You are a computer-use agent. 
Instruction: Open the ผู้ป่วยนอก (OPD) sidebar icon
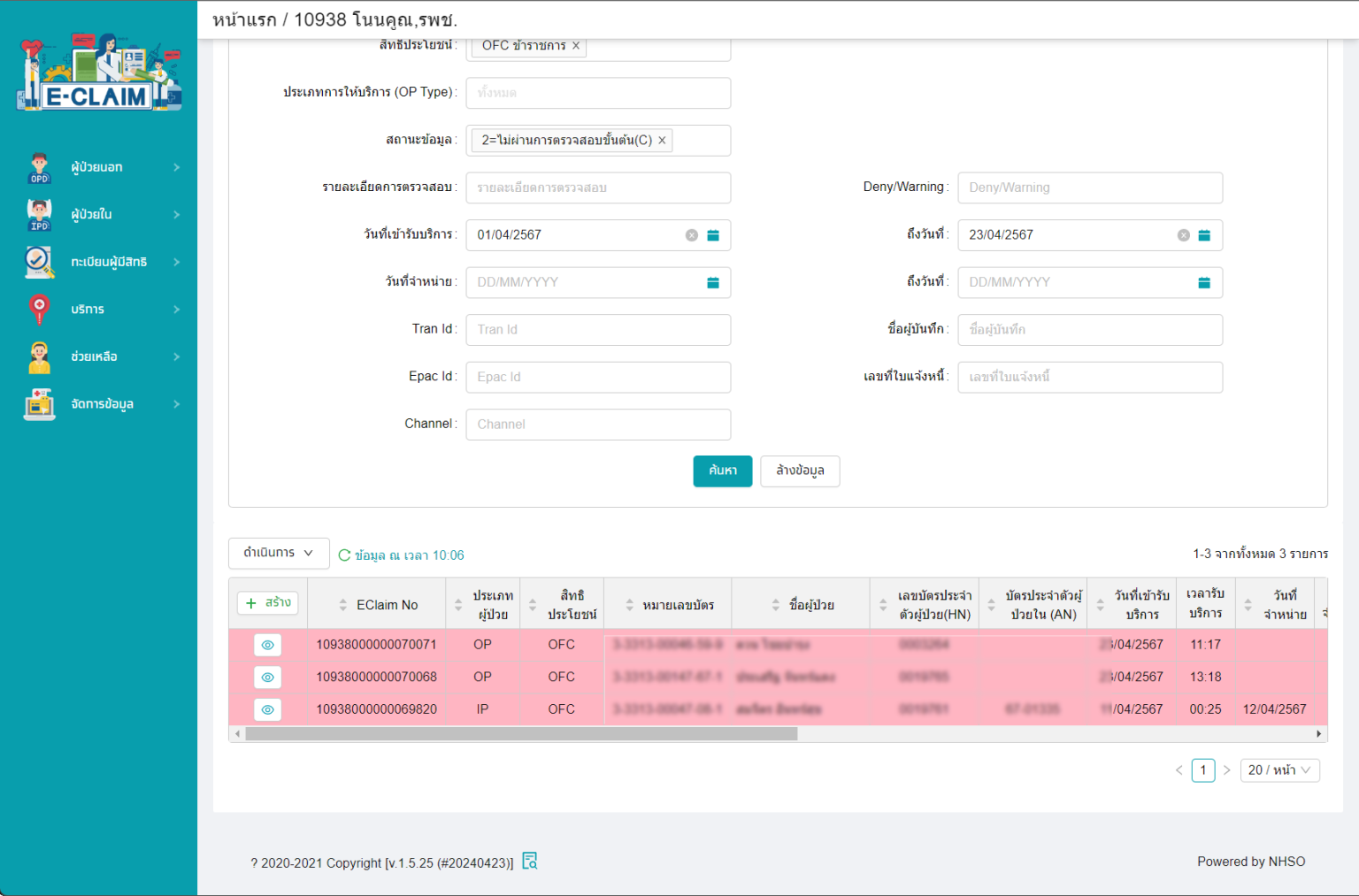(39, 166)
